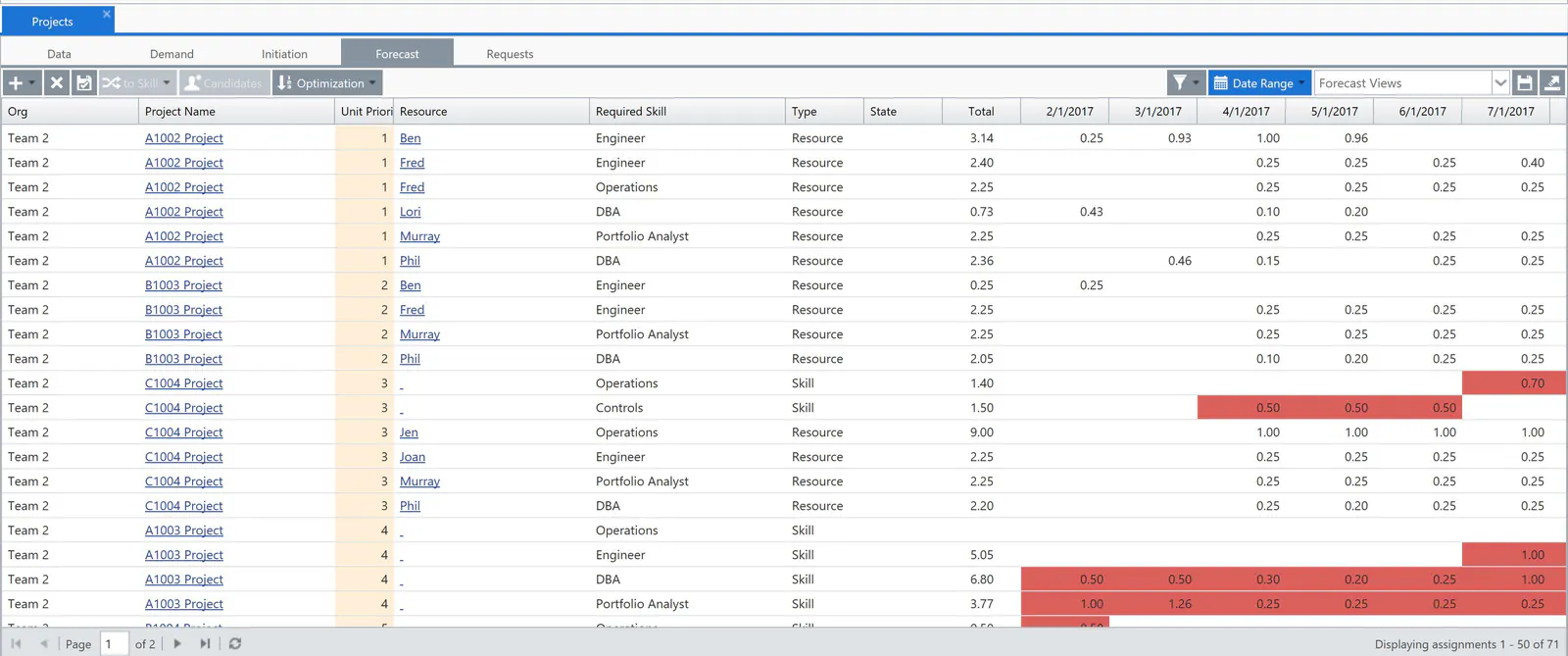Open C1004 Project link in the Controls row
The height and width of the screenshot is (656, 1568).
point(184,408)
